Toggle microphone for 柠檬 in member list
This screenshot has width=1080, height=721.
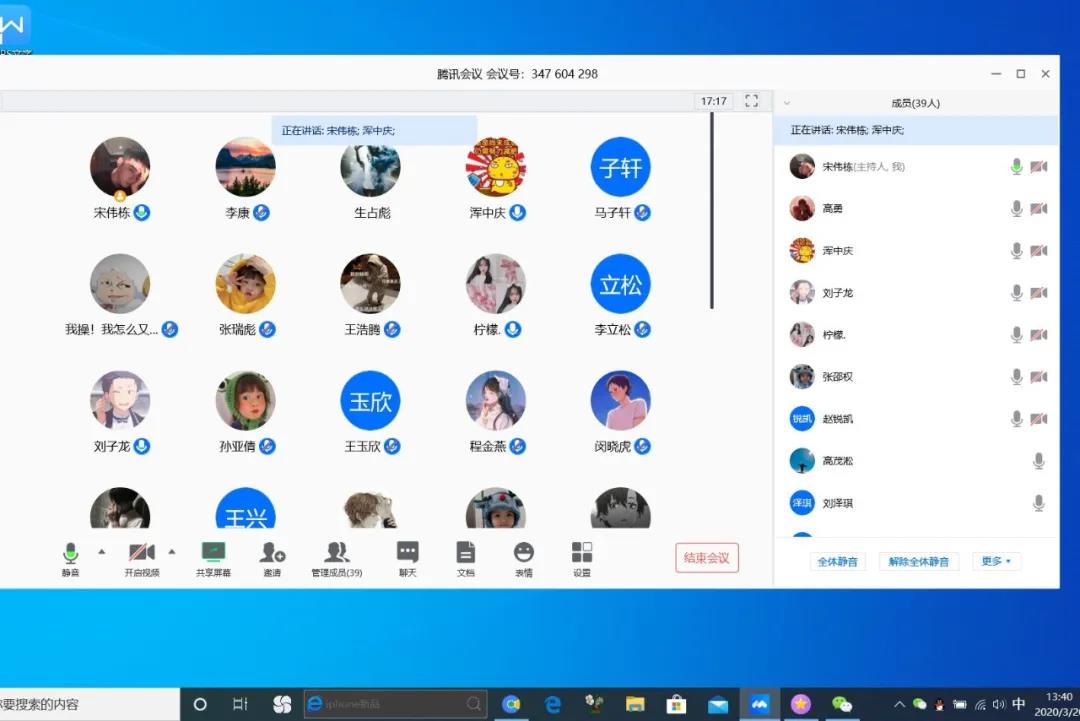point(1016,335)
